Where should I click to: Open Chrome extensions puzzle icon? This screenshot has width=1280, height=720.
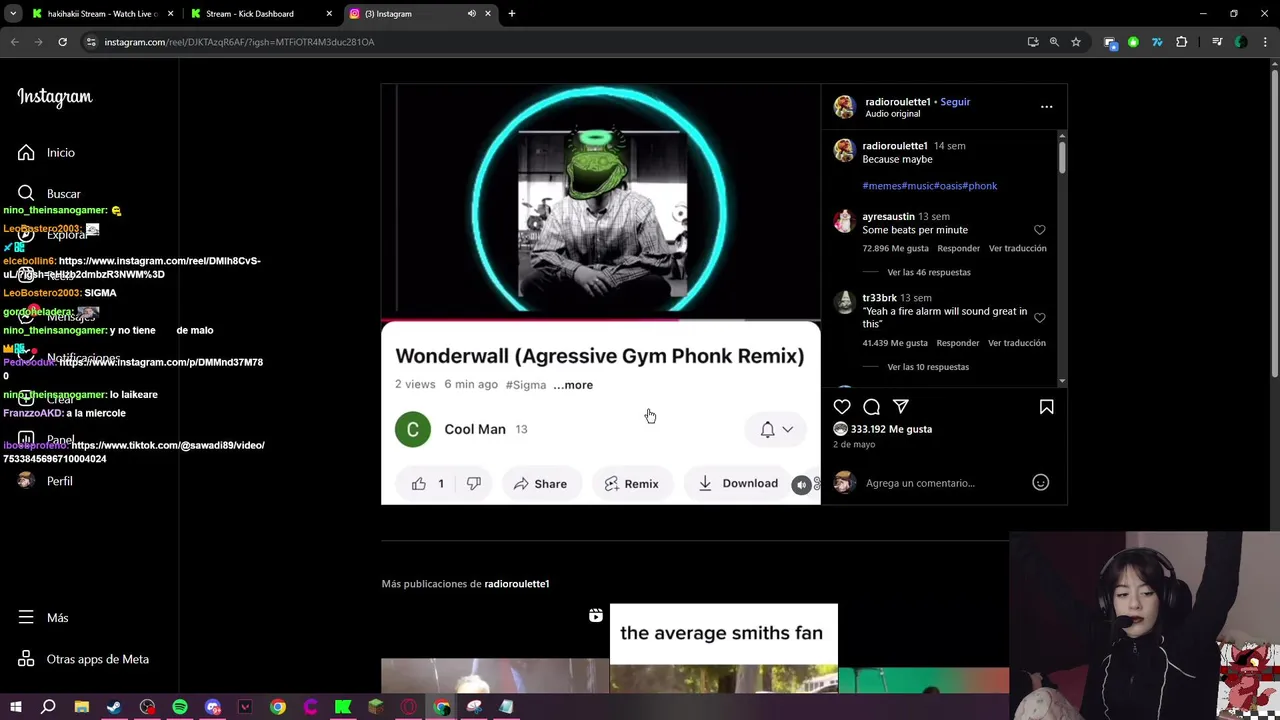(1182, 42)
